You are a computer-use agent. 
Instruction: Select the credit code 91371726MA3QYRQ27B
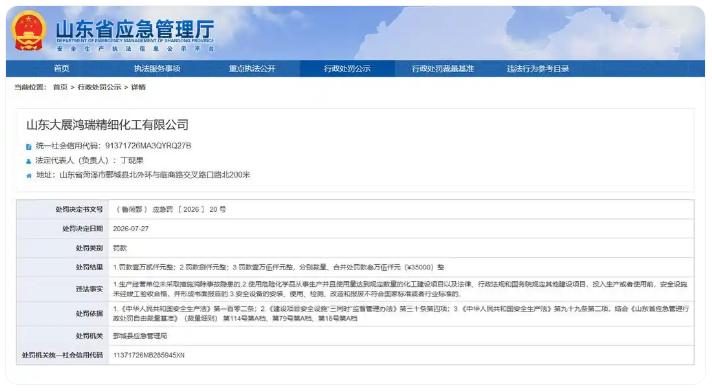[148, 146]
